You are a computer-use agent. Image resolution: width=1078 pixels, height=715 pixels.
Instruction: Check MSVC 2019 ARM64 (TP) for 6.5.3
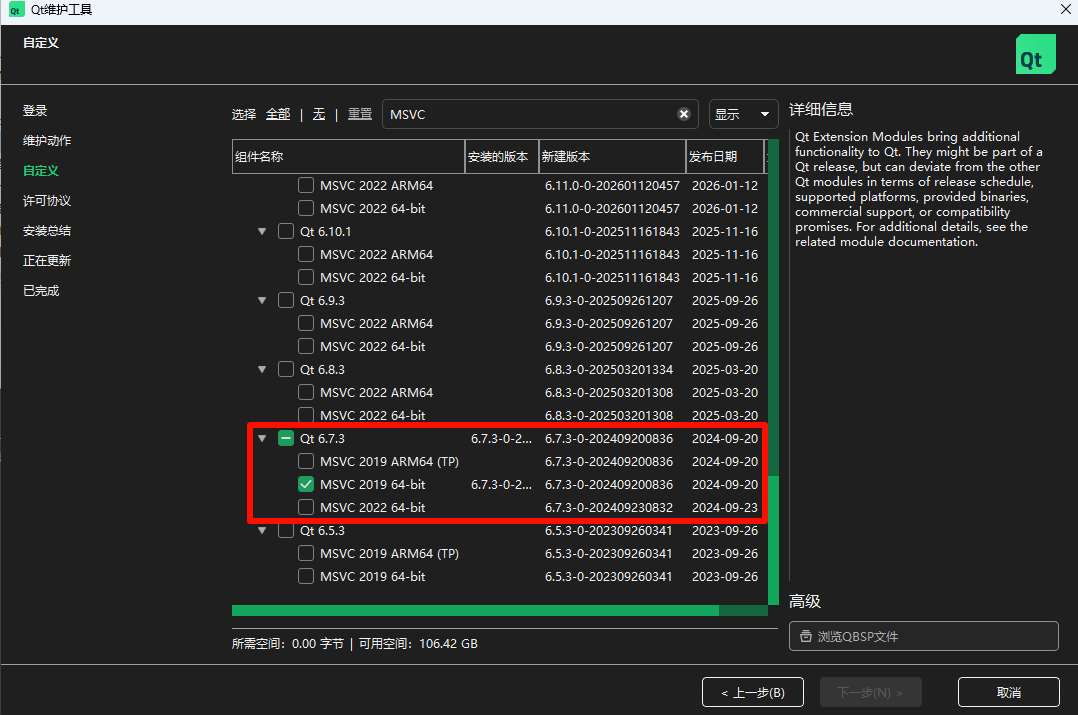(306, 553)
